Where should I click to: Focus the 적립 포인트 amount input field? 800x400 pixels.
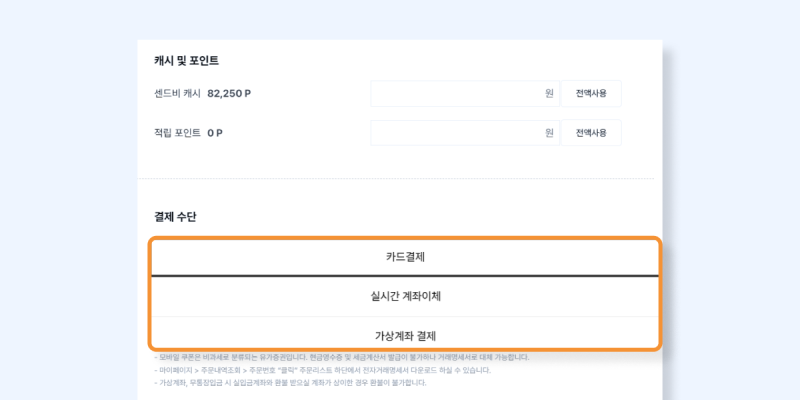[465, 133]
